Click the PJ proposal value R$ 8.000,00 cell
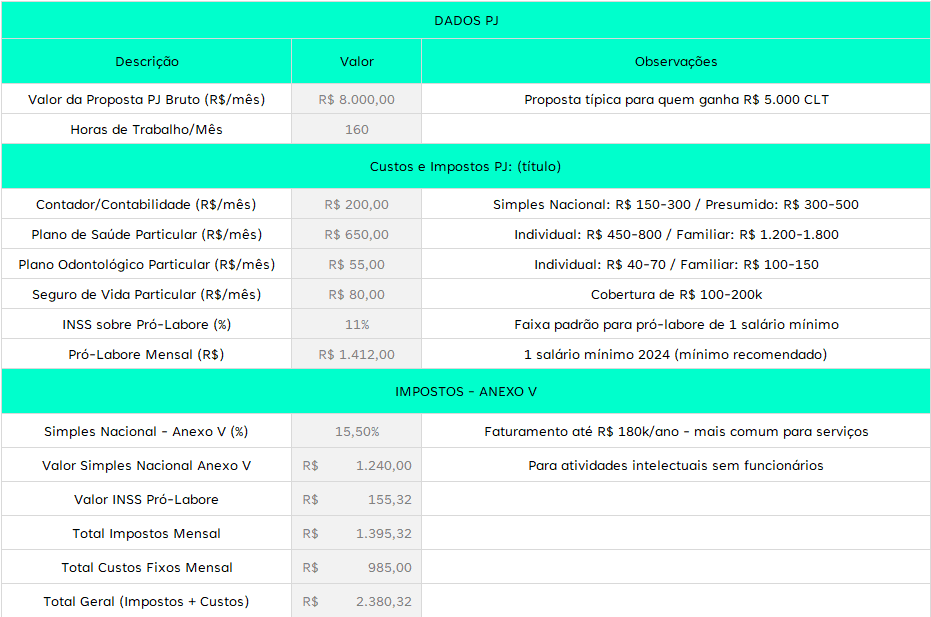Screen dimensions: 931x617 pyautogui.click(x=356, y=99)
